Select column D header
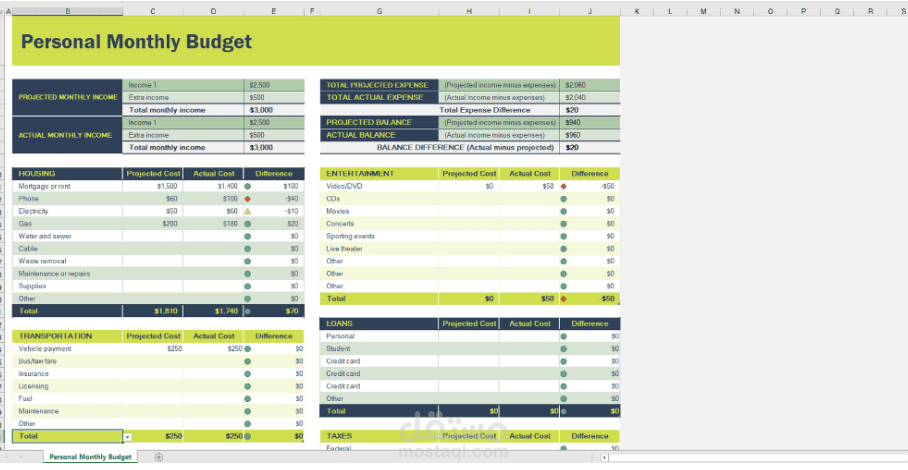 pyautogui.click(x=214, y=11)
